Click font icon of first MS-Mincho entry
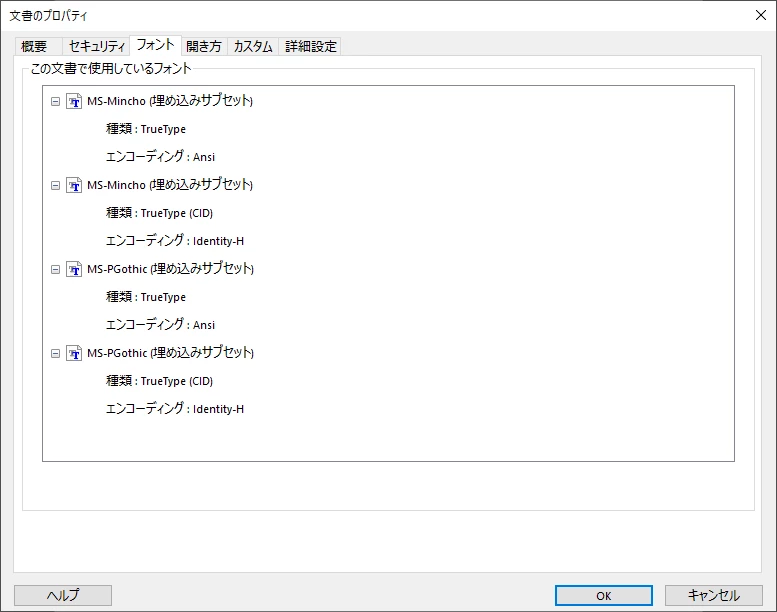 tap(74, 101)
